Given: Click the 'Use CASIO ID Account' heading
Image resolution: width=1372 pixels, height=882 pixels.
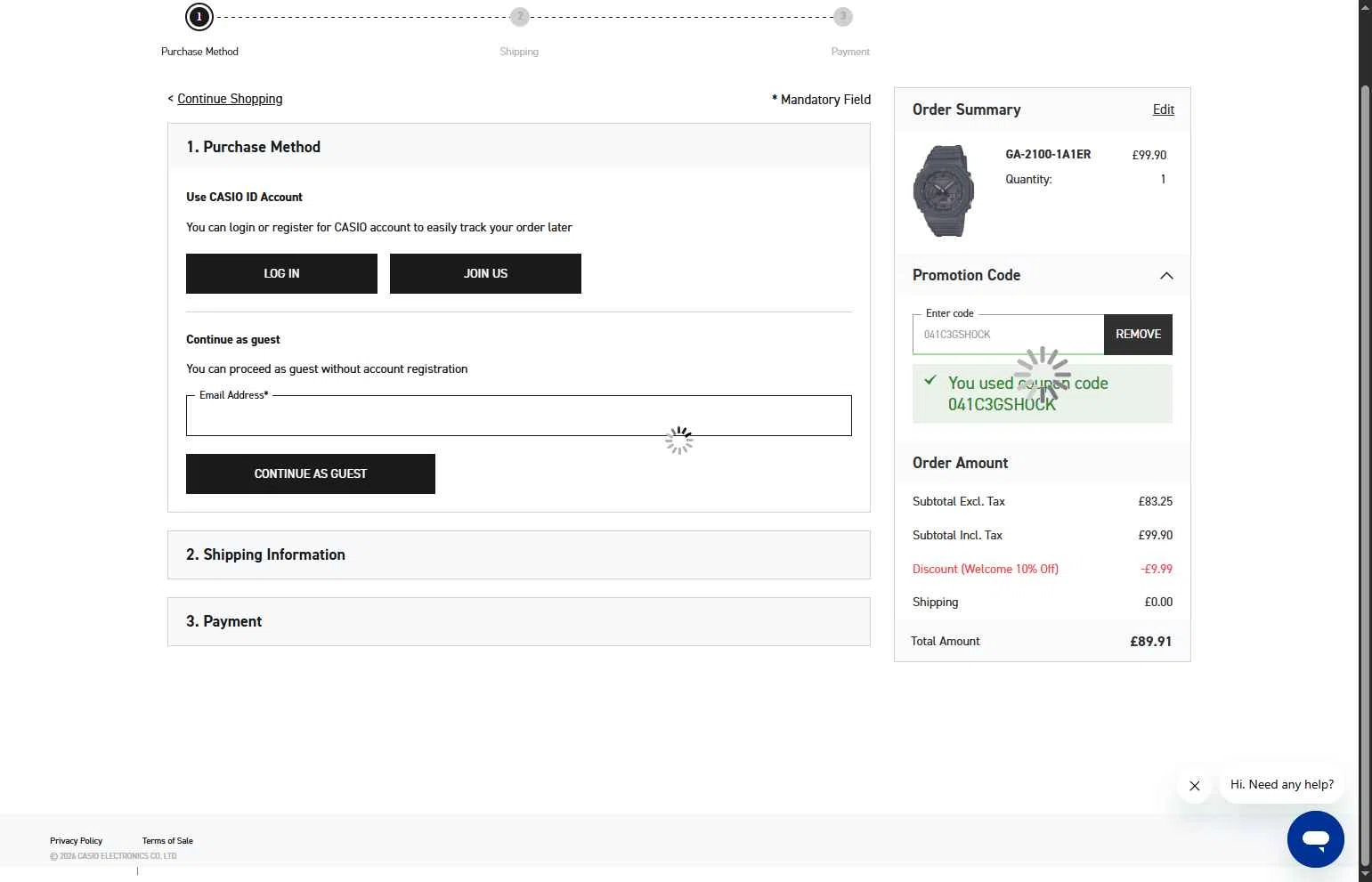Looking at the screenshot, I should tap(244, 197).
